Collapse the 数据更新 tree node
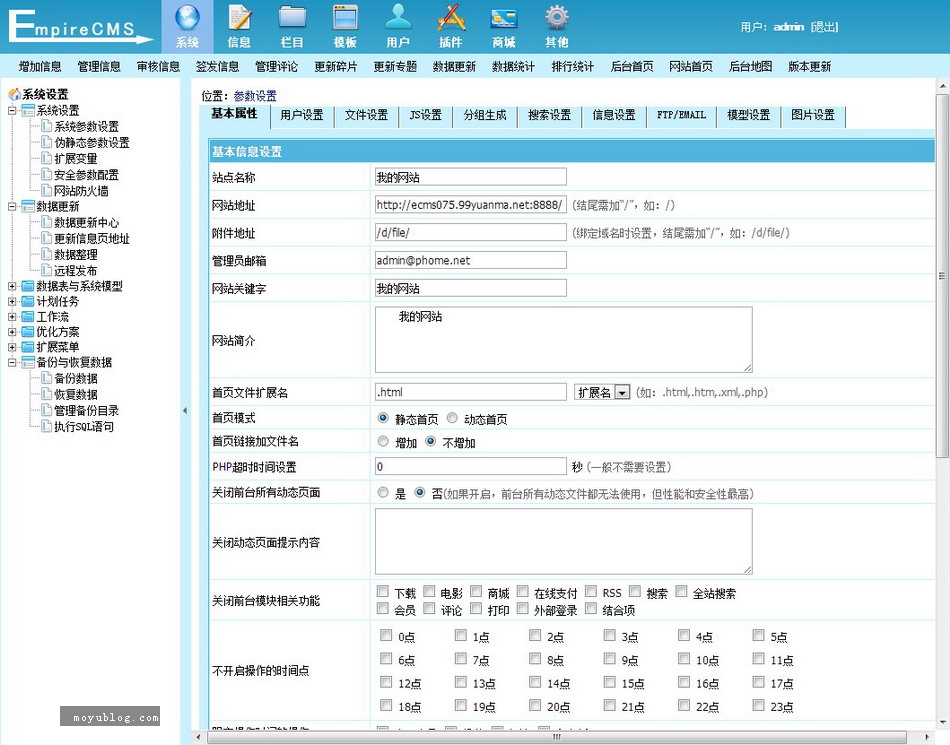This screenshot has width=950, height=745. pos(12,207)
